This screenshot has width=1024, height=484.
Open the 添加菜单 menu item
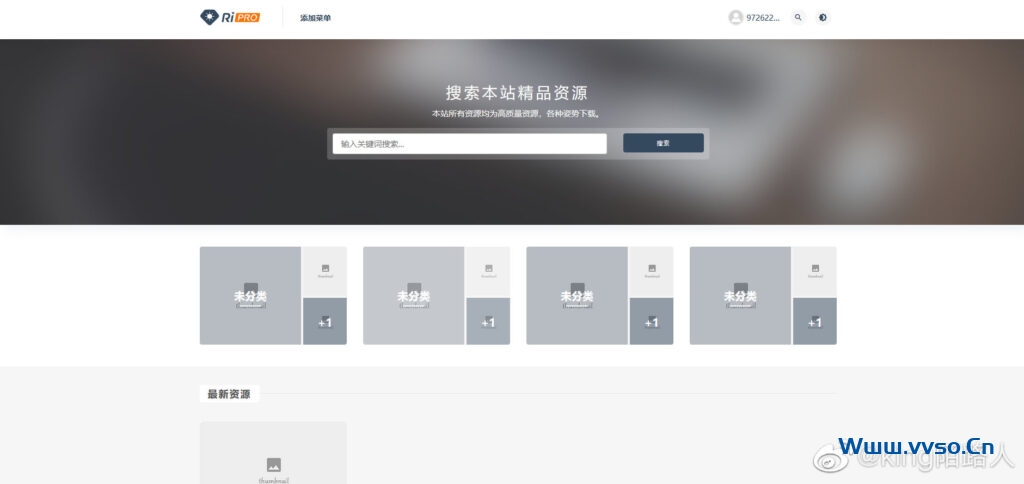[315, 18]
